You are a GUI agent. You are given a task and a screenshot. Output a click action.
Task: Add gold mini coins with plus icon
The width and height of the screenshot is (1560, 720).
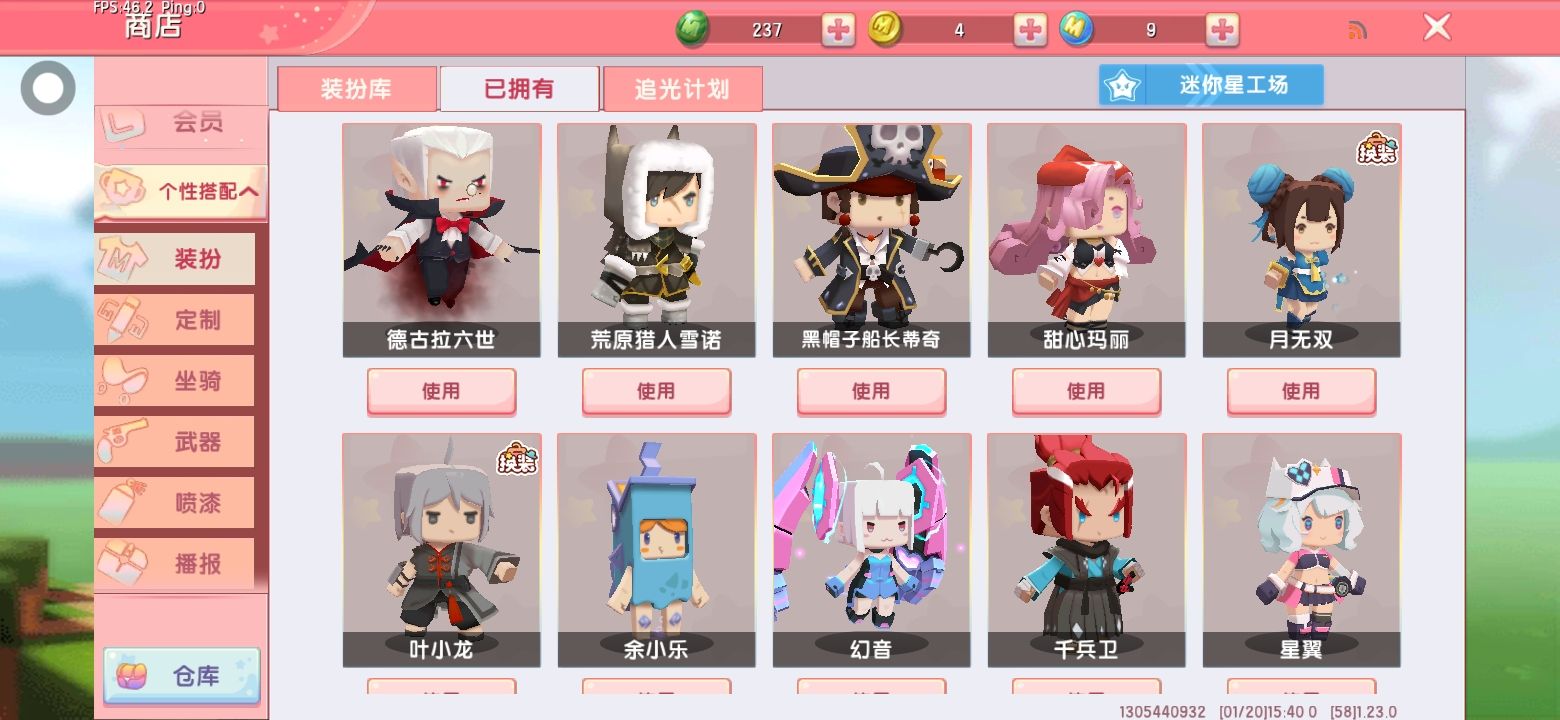click(1030, 30)
